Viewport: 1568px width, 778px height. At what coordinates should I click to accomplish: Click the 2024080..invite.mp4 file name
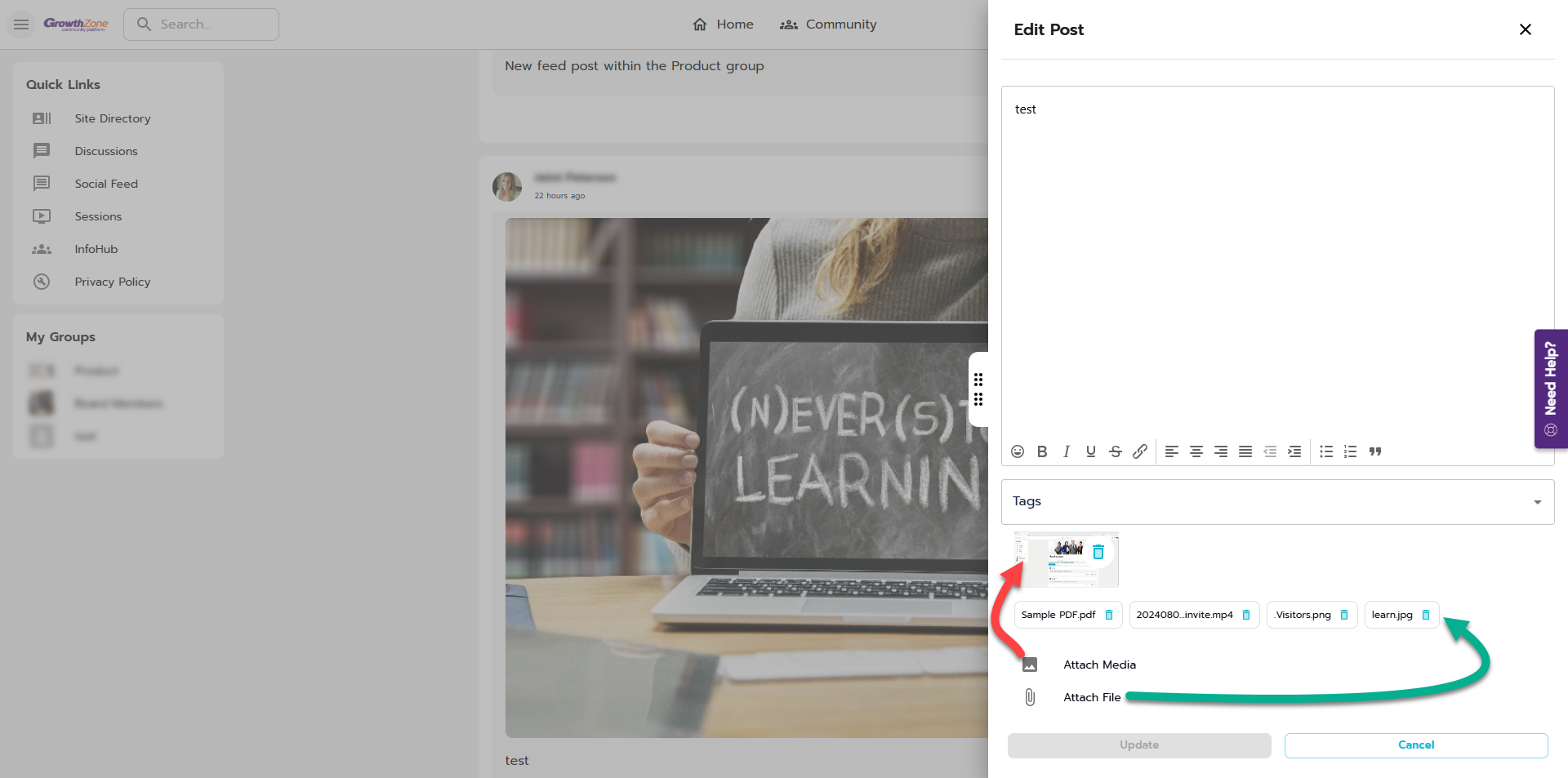(1184, 615)
